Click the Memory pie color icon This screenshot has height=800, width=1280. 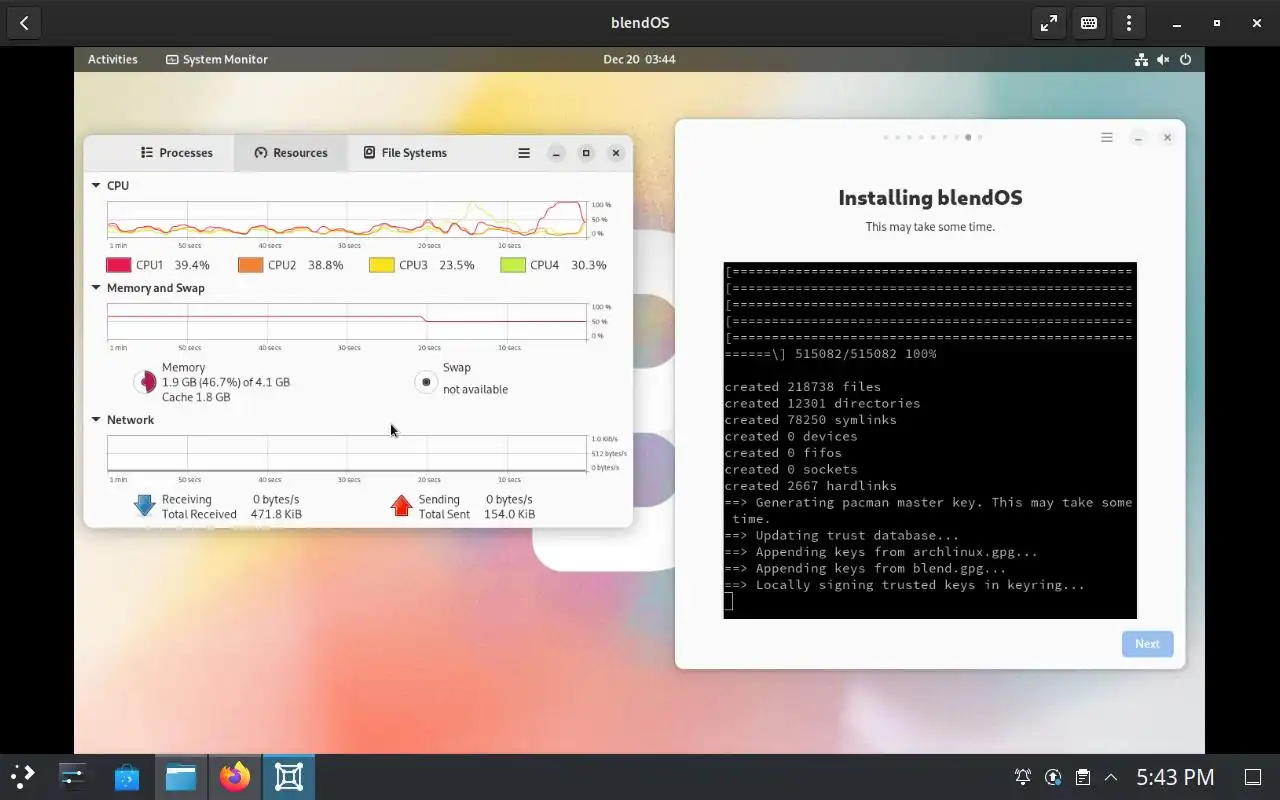[145, 382]
